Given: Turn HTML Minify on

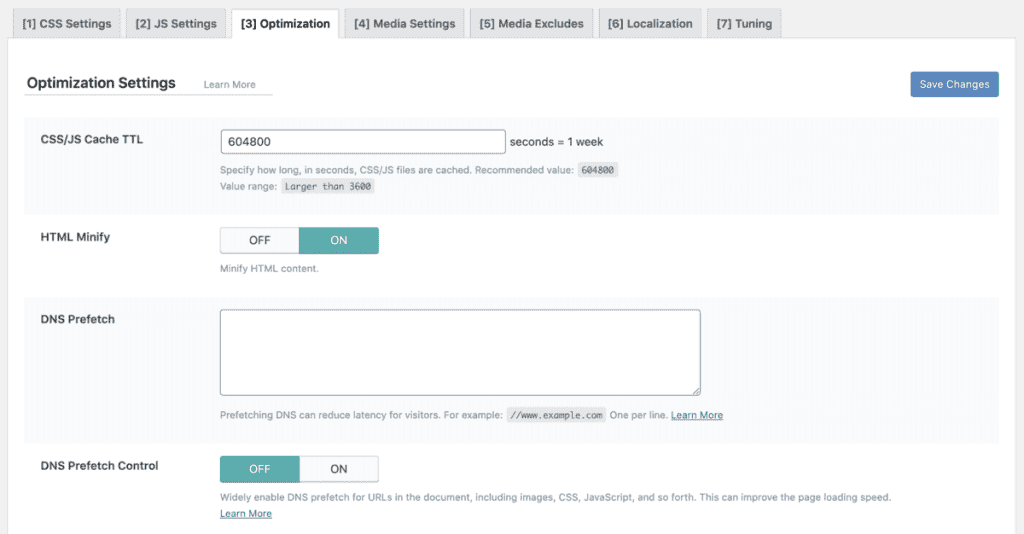Looking at the screenshot, I should [338, 240].
